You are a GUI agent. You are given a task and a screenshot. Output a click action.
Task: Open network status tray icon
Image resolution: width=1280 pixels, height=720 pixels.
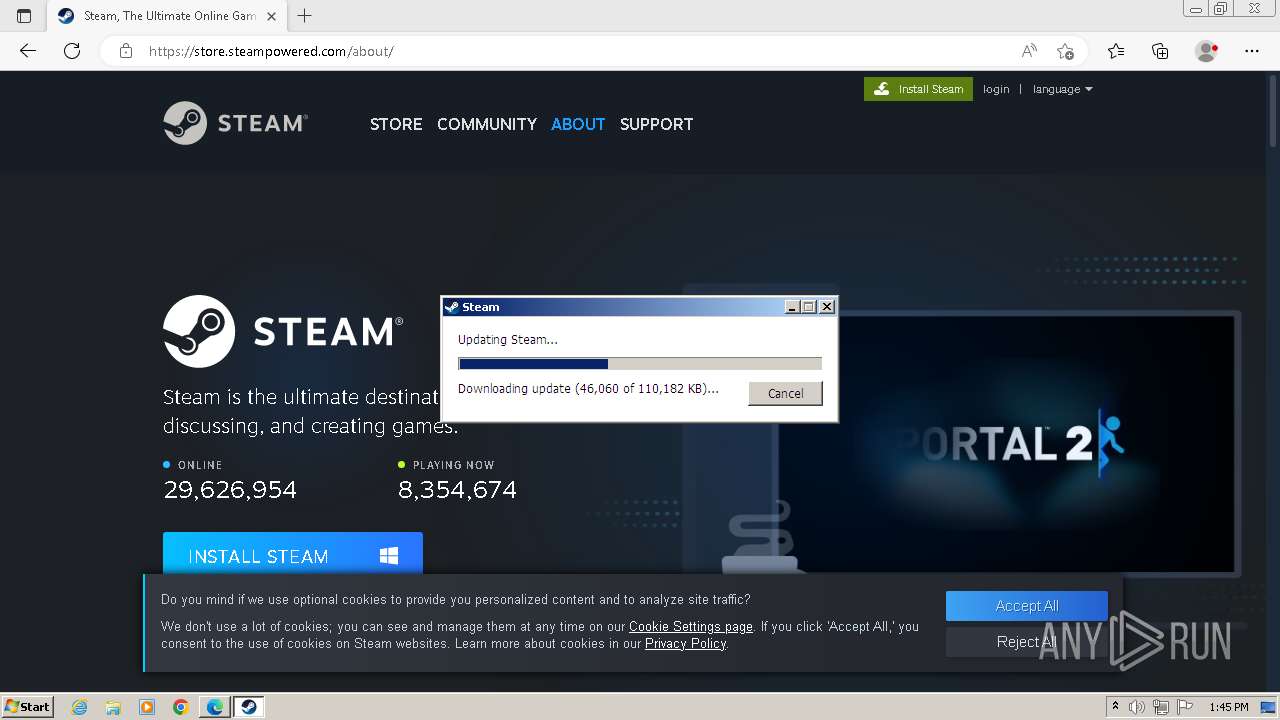pyautogui.click(x=1161, y=707)
